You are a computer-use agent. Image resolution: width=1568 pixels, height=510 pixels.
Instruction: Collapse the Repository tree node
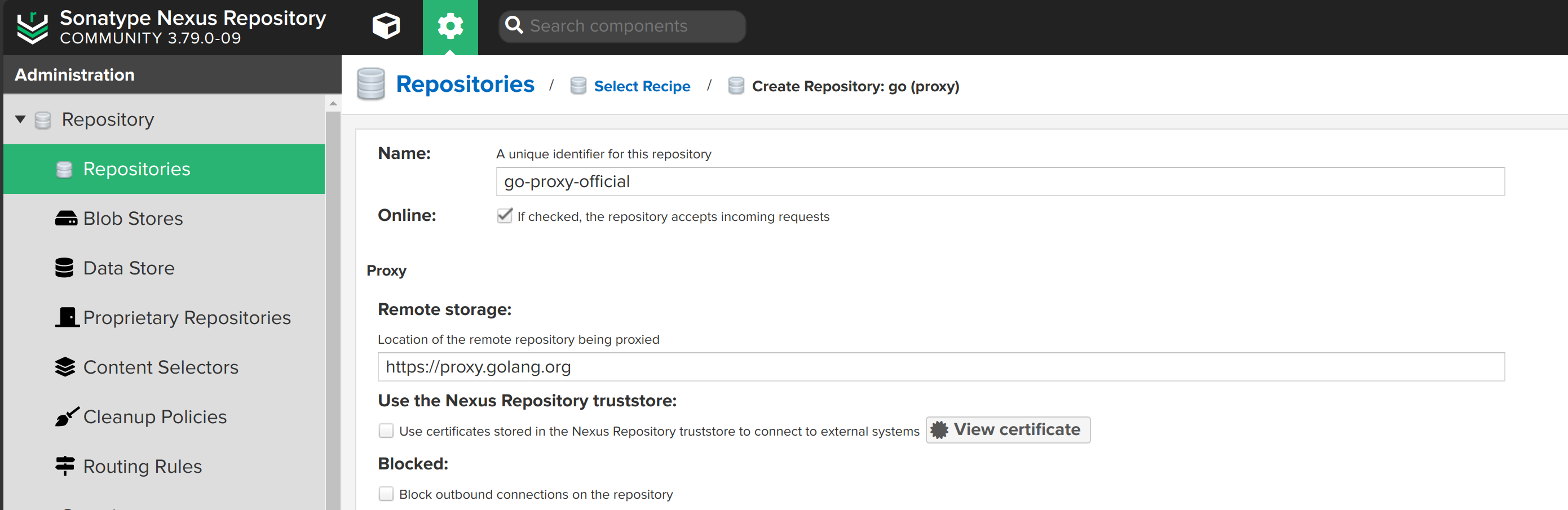pyautogui.click(x=20, y=119)
